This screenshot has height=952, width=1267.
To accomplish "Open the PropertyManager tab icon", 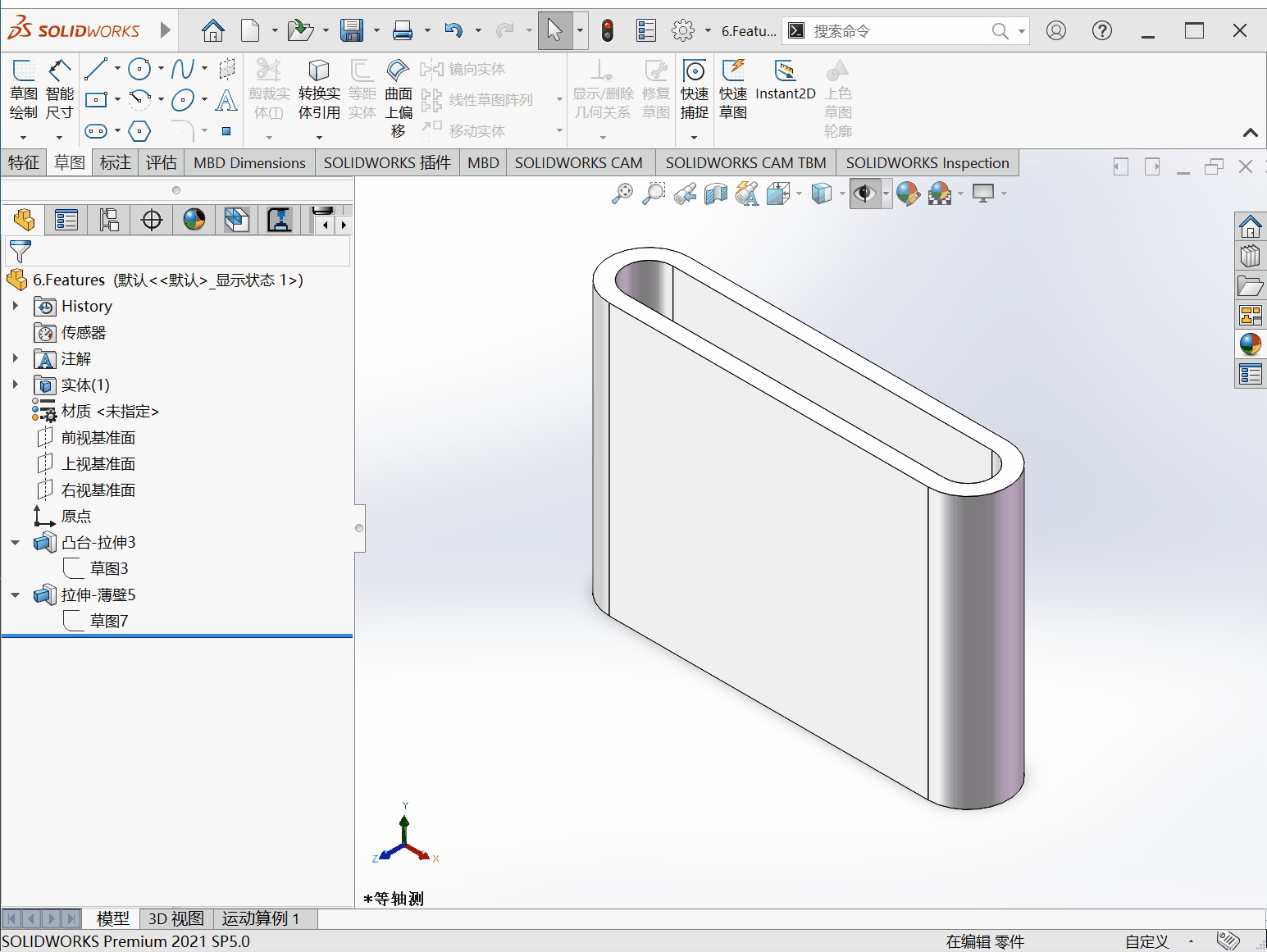I will point(66,220).
